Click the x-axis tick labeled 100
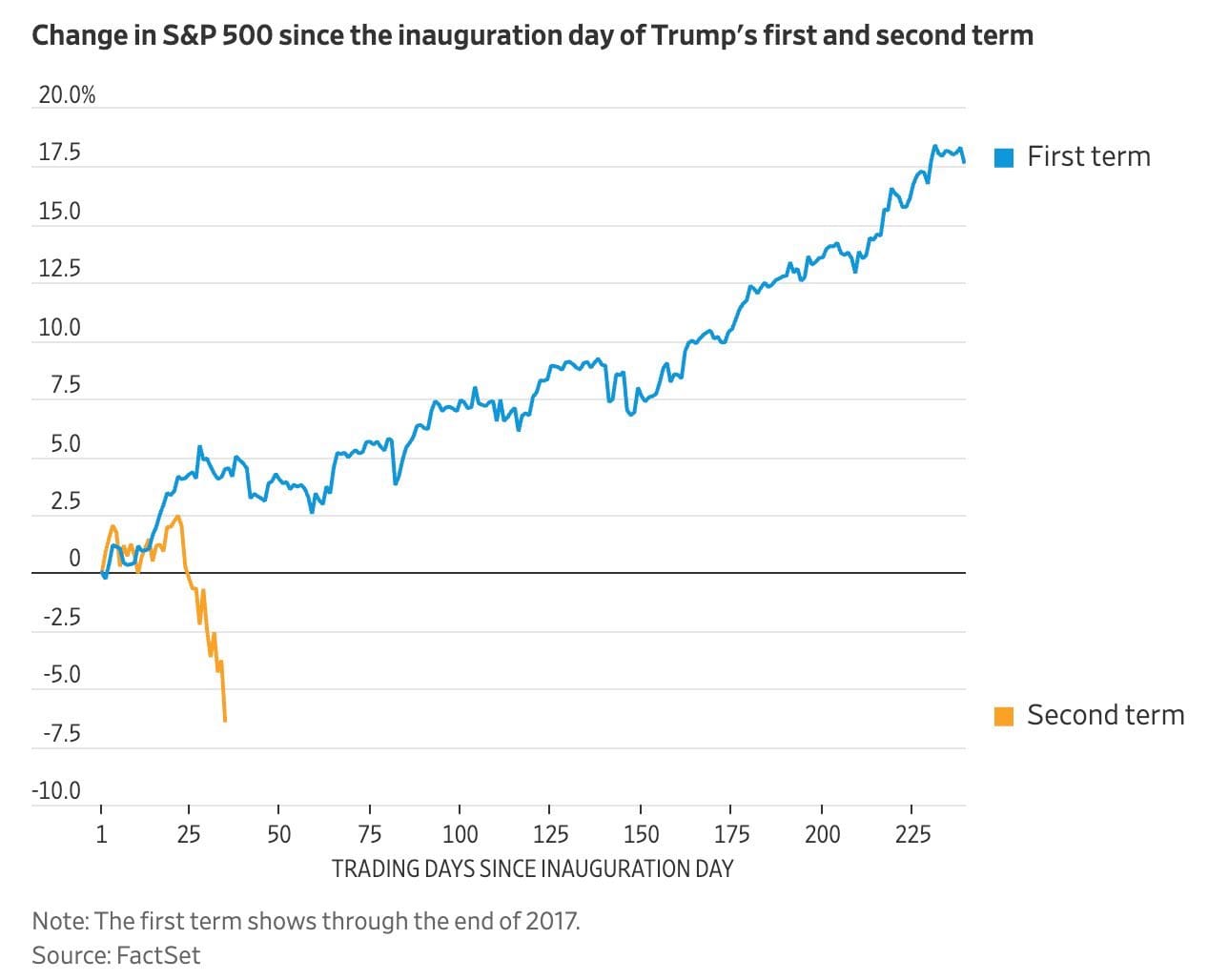The height and width of the screenshot is (980, 1208). 460,835
